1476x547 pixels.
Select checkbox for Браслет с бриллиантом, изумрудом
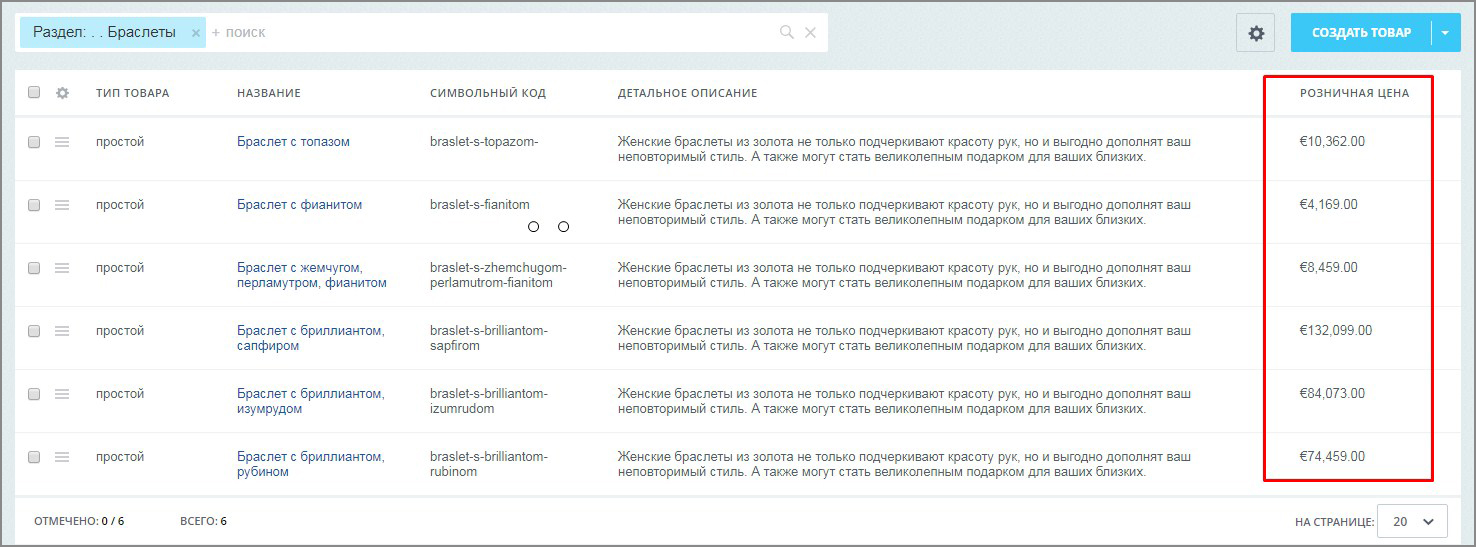coord(34,394)
